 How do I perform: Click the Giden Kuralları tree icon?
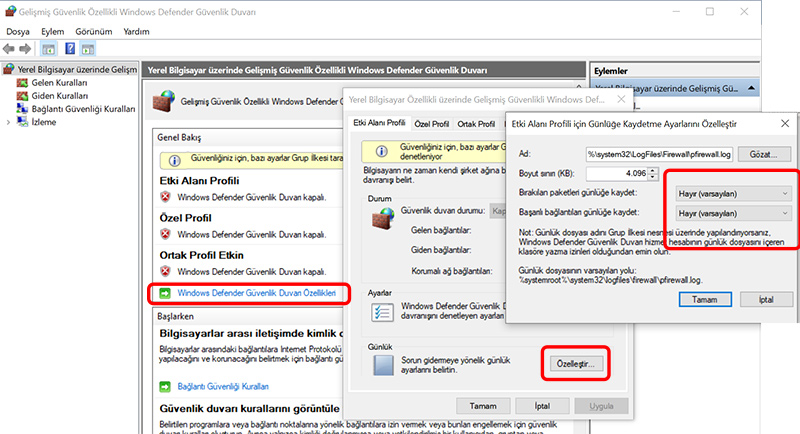click(x=22, y=96)
